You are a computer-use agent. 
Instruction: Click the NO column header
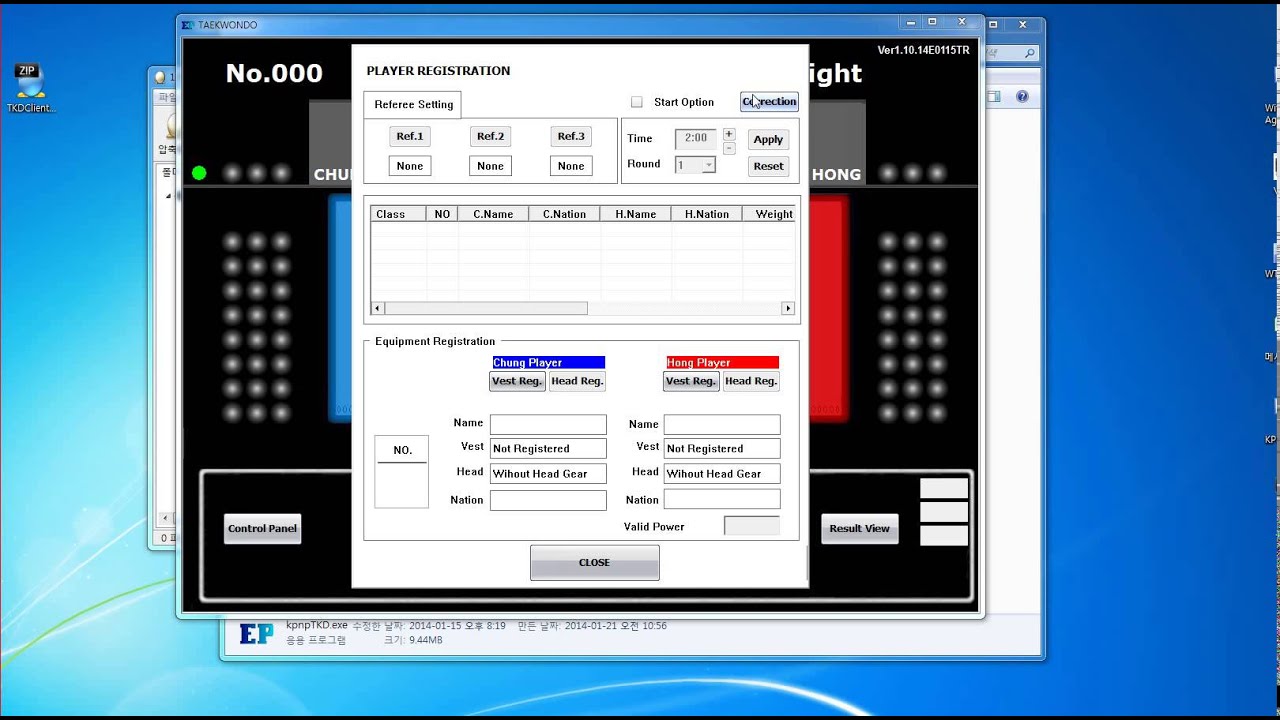442,214
